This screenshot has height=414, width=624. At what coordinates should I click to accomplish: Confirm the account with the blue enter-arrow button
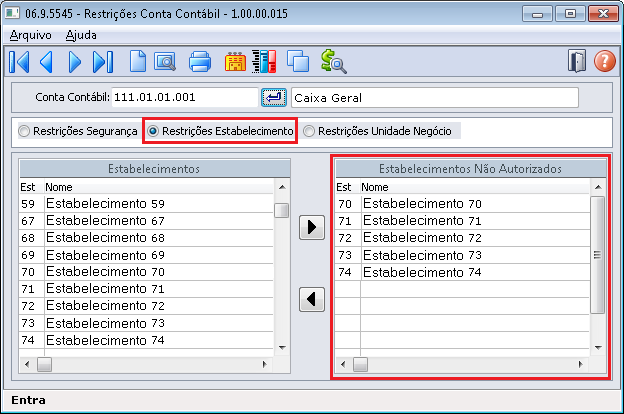(273, 98)
